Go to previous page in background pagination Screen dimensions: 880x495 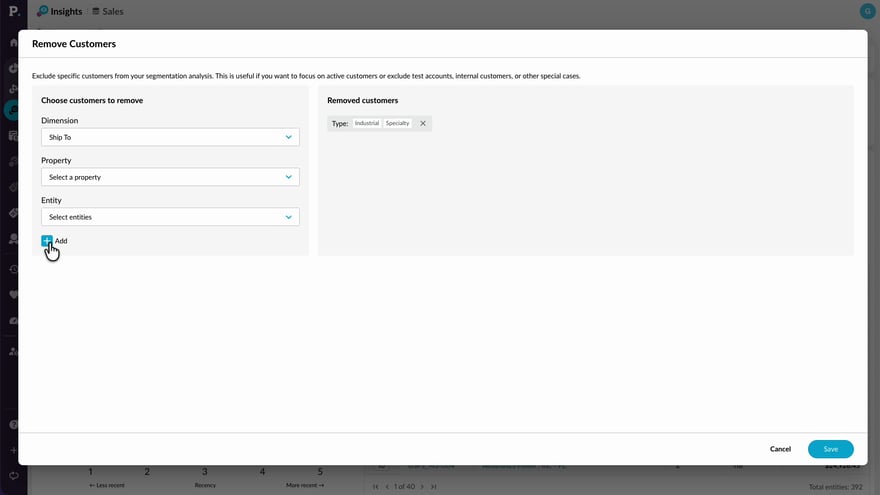tap(387, 487)
